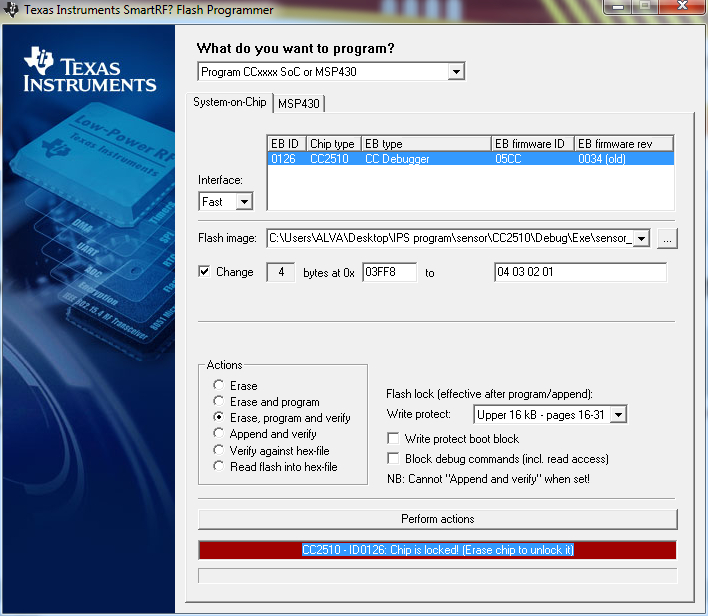This screenshot has width=708, height=616.
Task: Click the progress bar below the status
Action: point(438,576)
